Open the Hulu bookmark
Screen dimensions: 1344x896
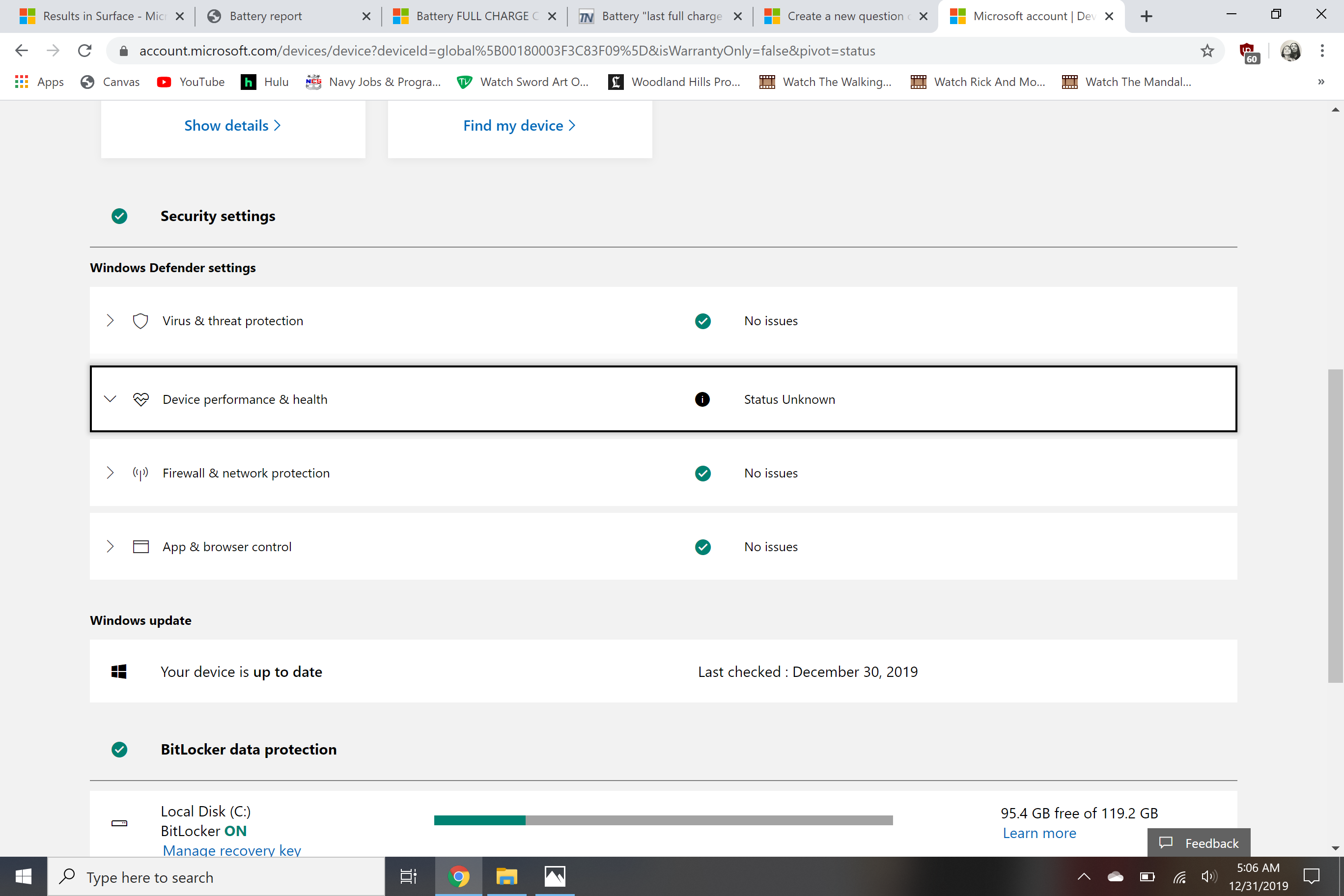(x=265, y=82)
